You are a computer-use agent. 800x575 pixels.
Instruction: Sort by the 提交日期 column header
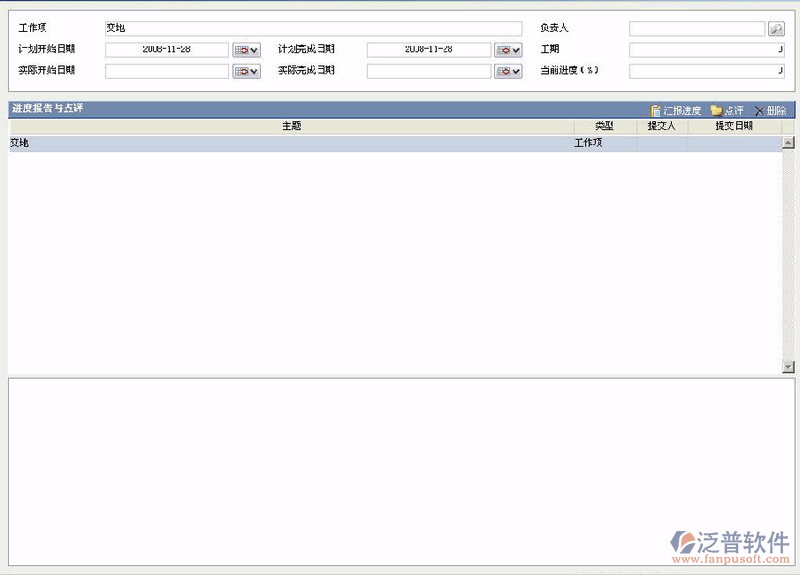pyautogui.click(x=735, y=126)
